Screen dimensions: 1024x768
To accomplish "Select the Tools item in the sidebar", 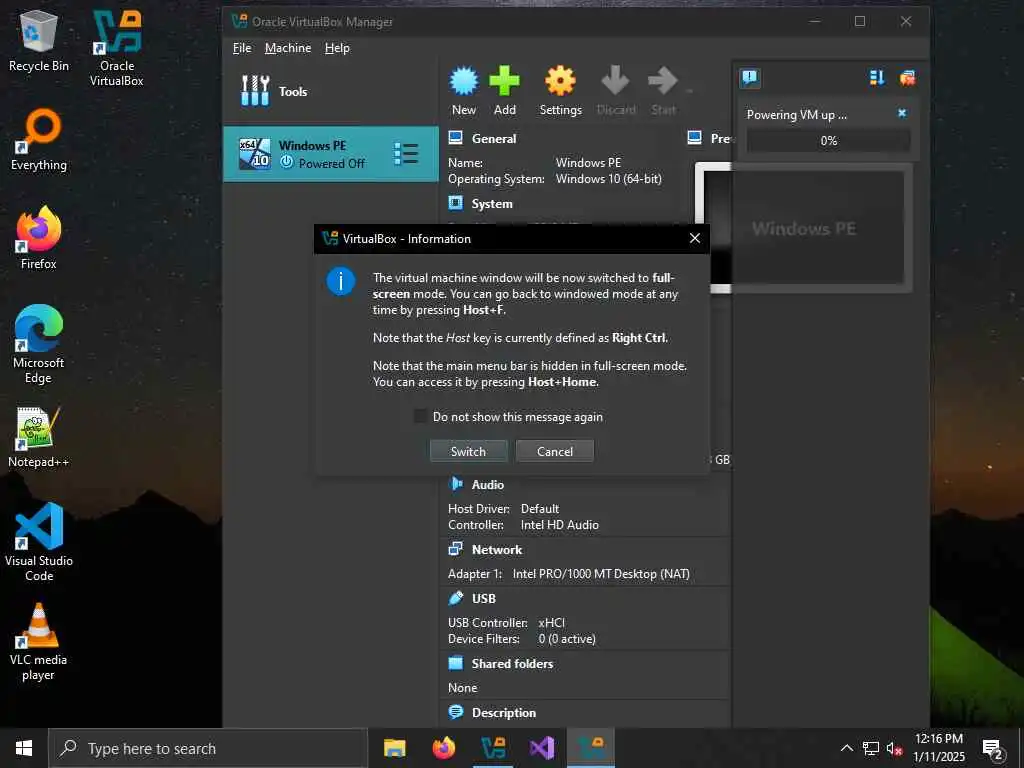I will [330, 91].
